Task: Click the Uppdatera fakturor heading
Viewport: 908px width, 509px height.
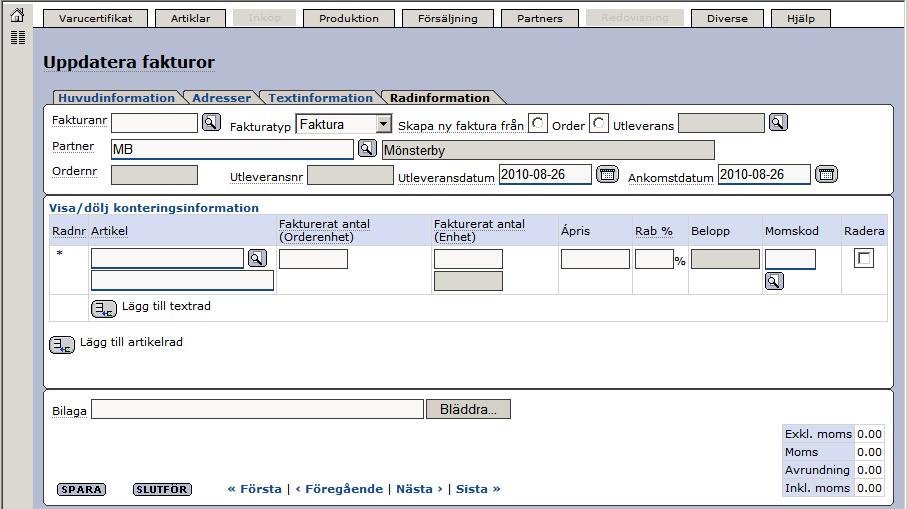Action: point(129,62)
